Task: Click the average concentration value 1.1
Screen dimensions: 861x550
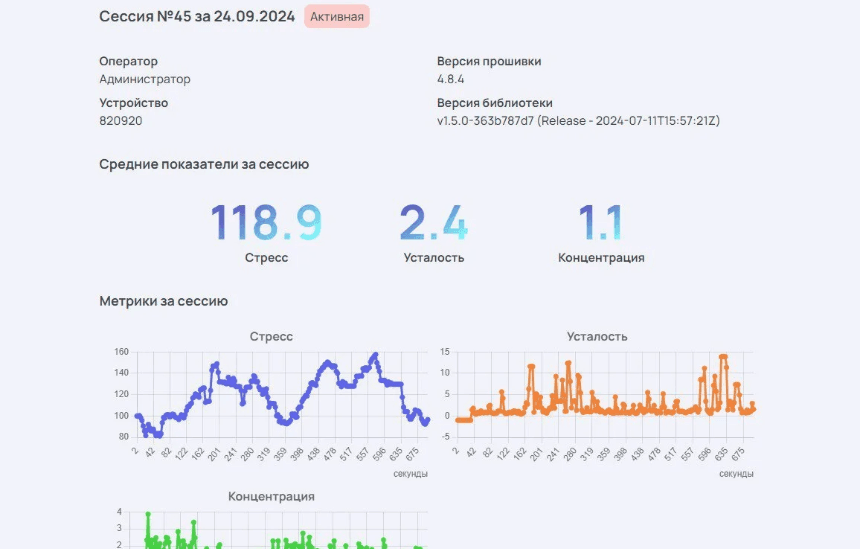Action: (600, 222)
